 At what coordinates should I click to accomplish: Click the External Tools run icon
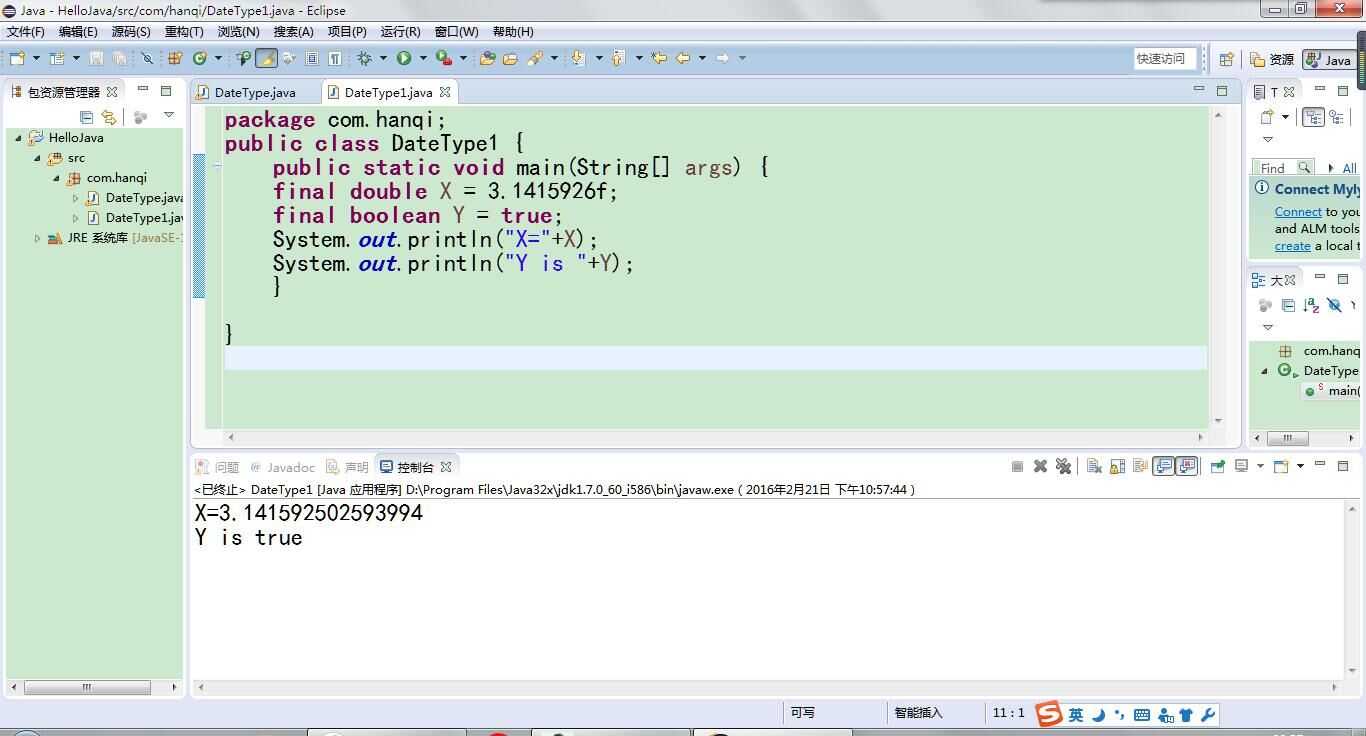coord(444,58)
